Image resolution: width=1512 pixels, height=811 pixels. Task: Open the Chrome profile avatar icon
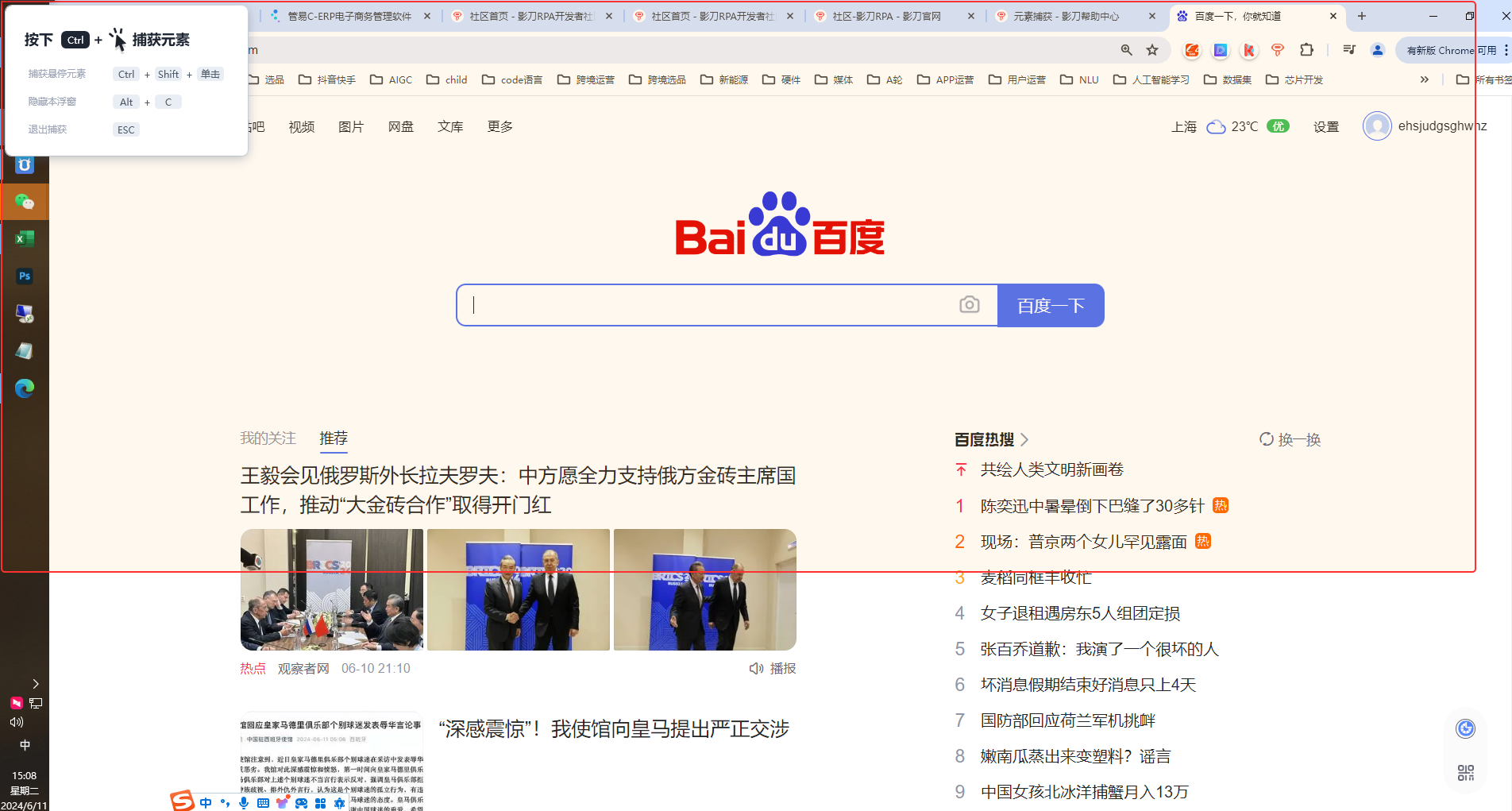[x=1378, y=50]
